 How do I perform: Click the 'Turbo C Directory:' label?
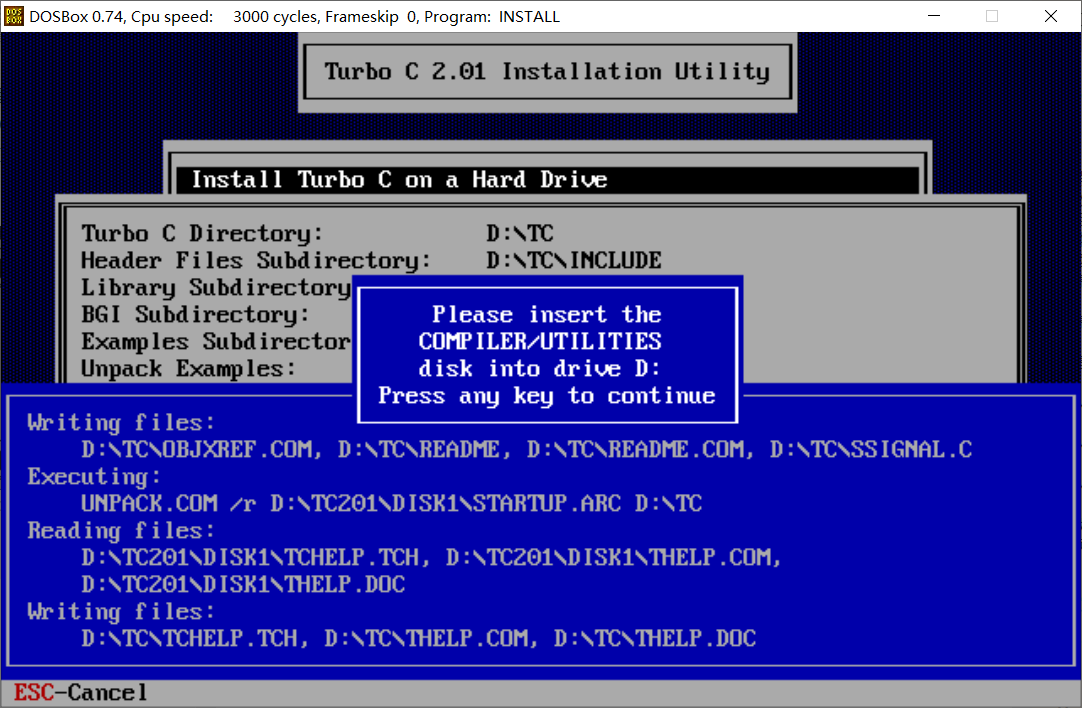pos(201,234)
